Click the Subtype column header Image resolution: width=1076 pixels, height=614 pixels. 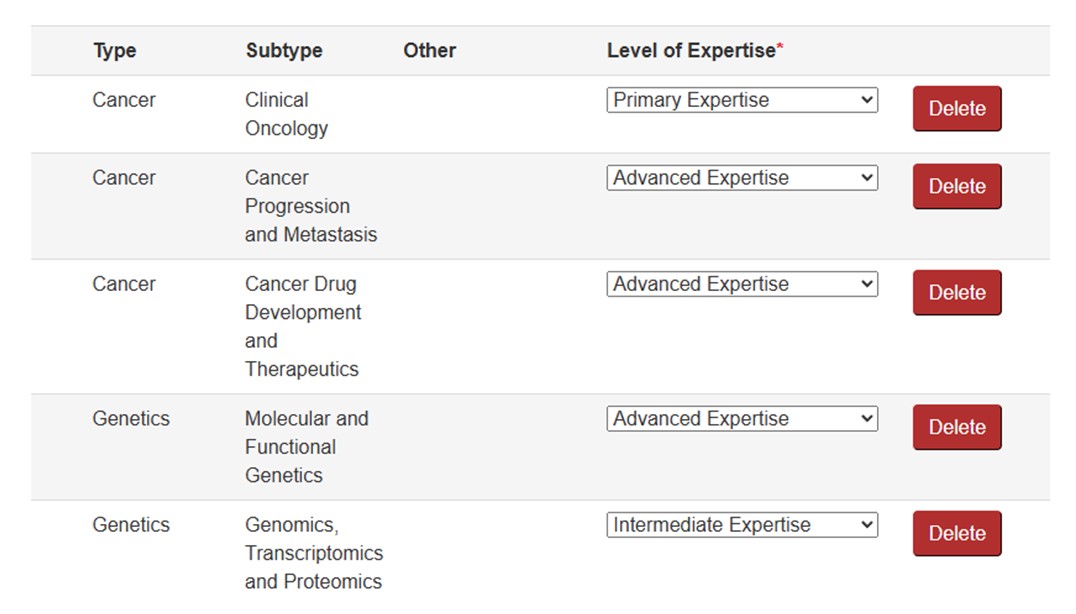tap(284, 51)
